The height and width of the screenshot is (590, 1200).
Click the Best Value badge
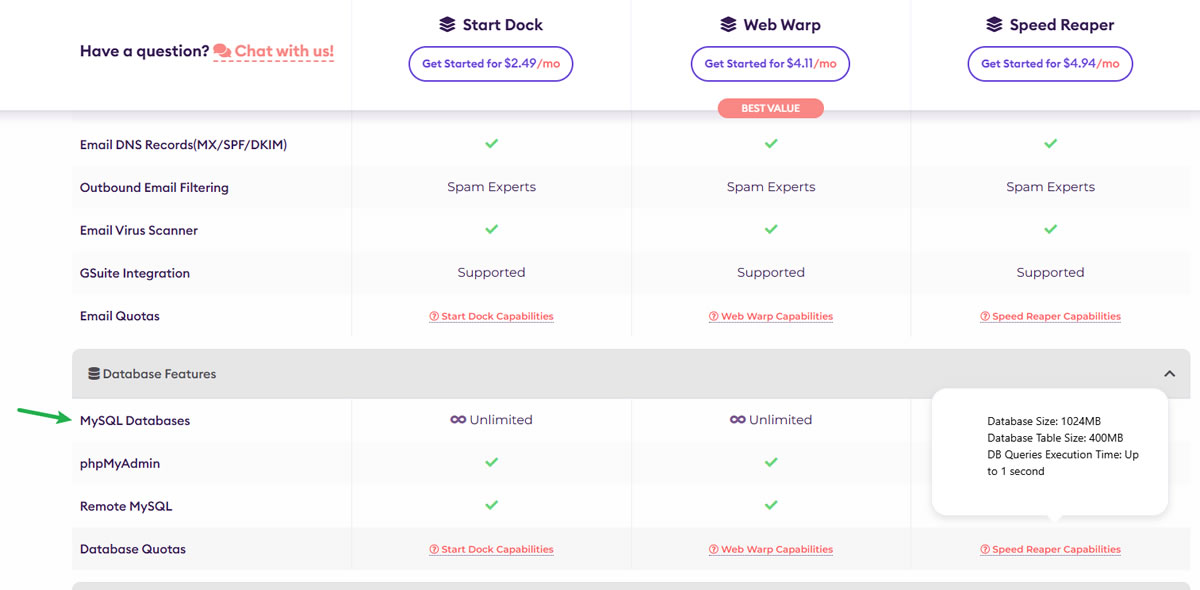click(x=770, y=108)
